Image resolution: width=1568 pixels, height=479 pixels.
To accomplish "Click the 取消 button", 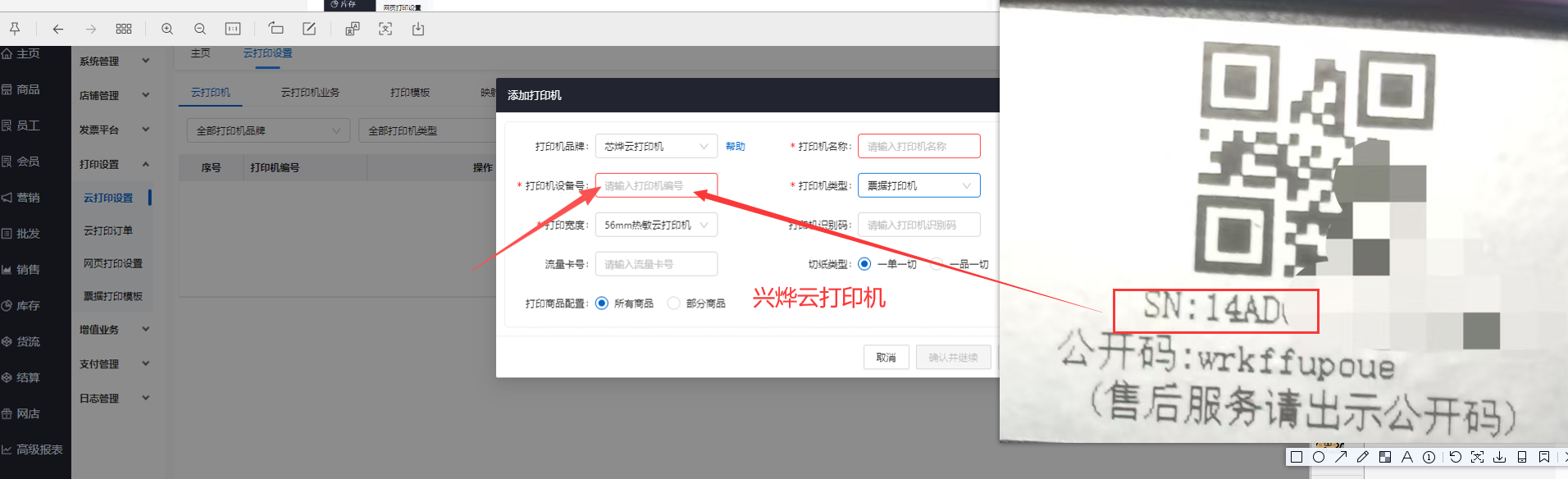I will click(x=886, y=358).
